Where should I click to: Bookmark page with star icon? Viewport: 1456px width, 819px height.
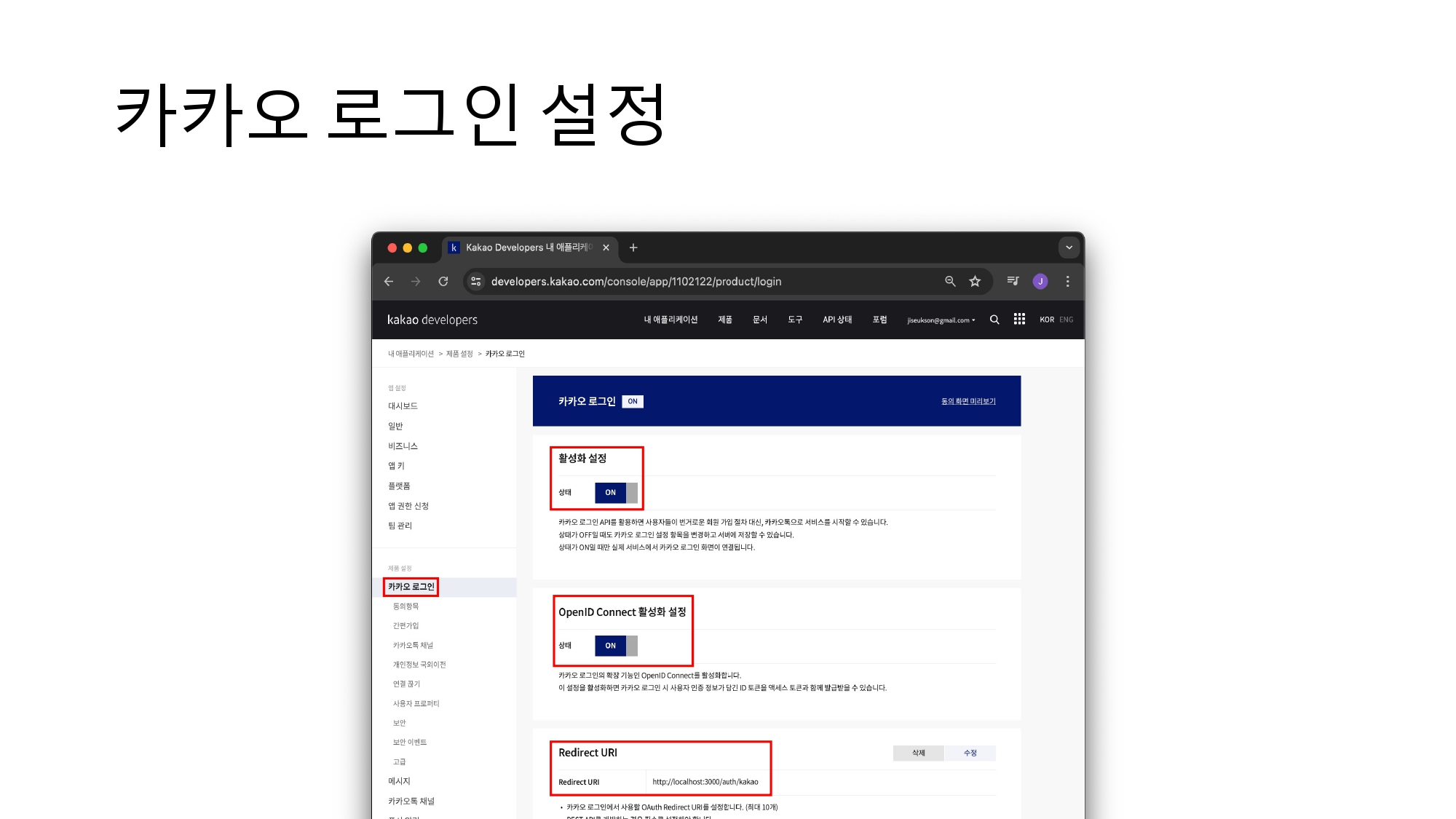pyautogui.click(x=975, y=281)
